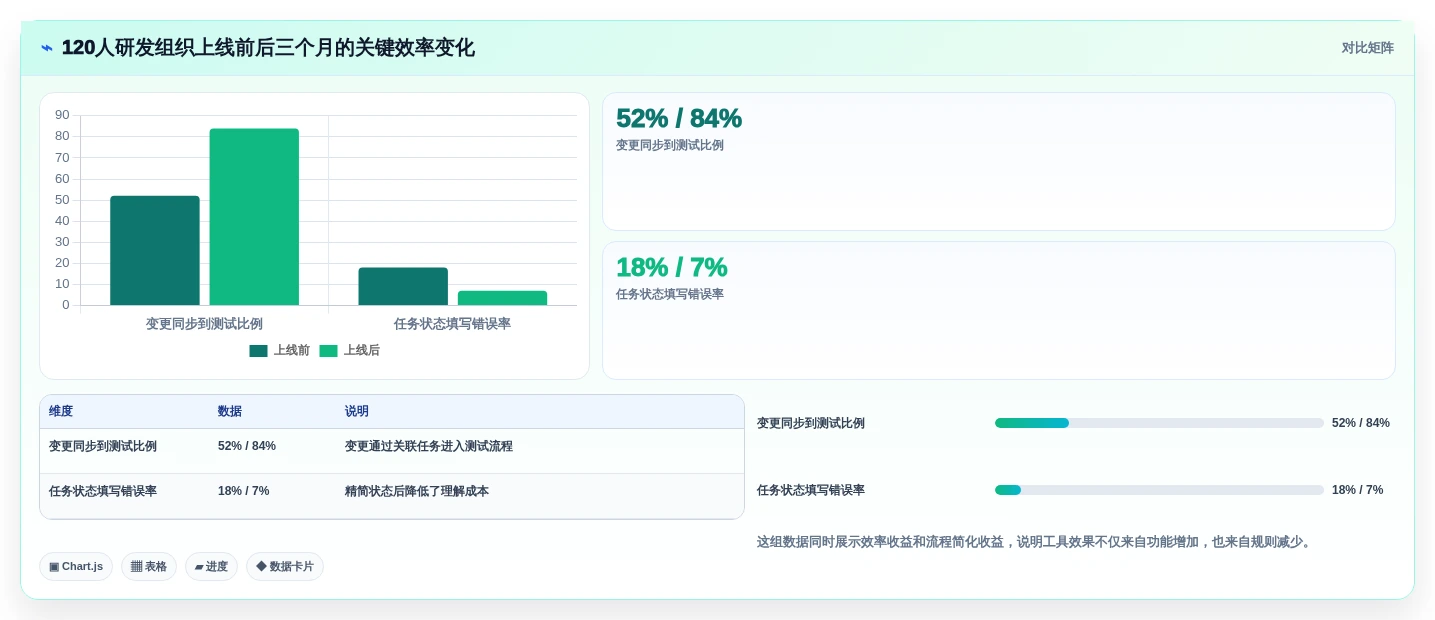Click the light green 84 bar for 变更同步到测试比例
The image size is (1435, 620).
tap(254, 217)
